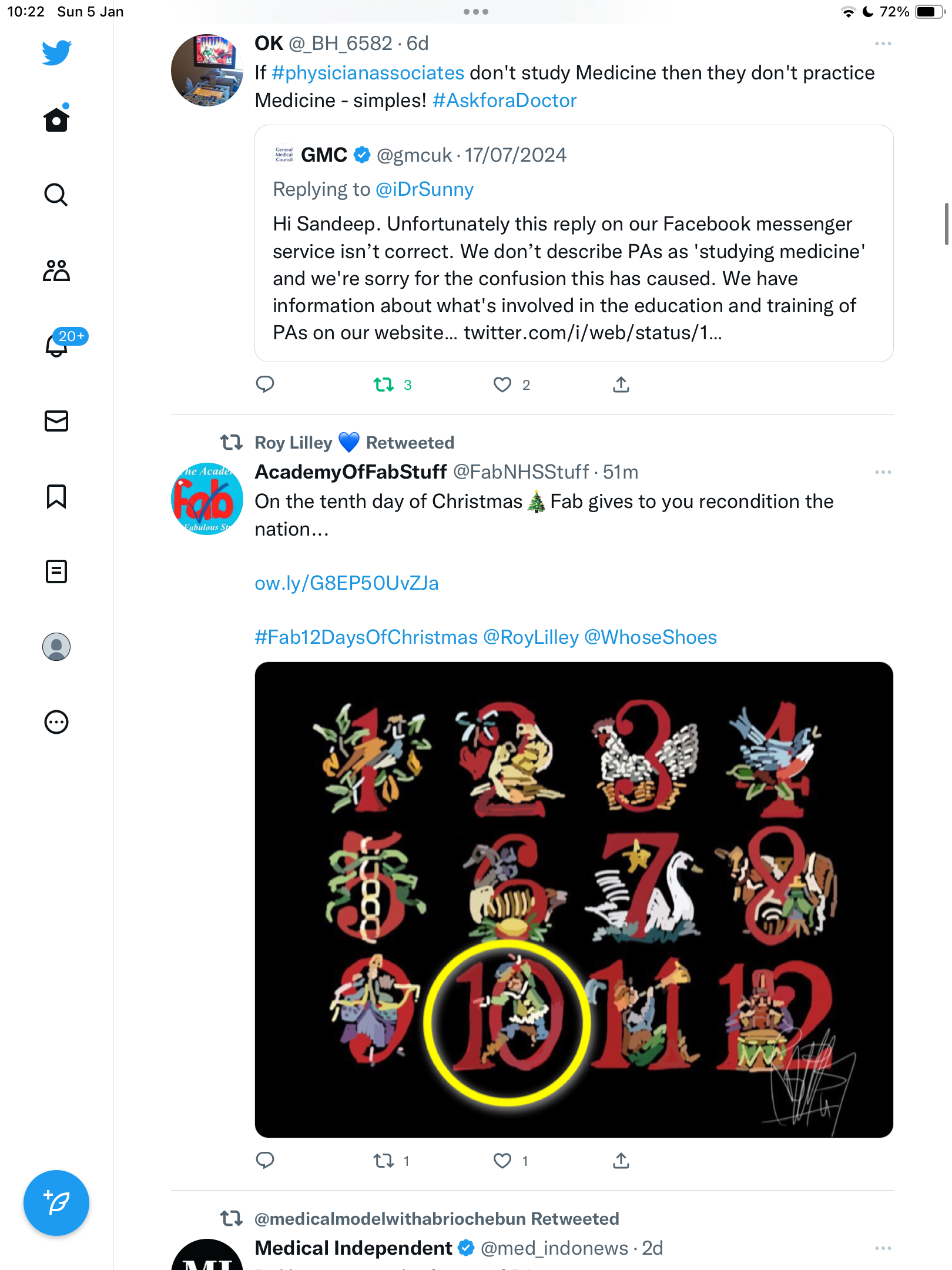Open more options for OK's tweet
Image resolution: width=952 pixels, height=1270 pixels.
tap(883, 44)
